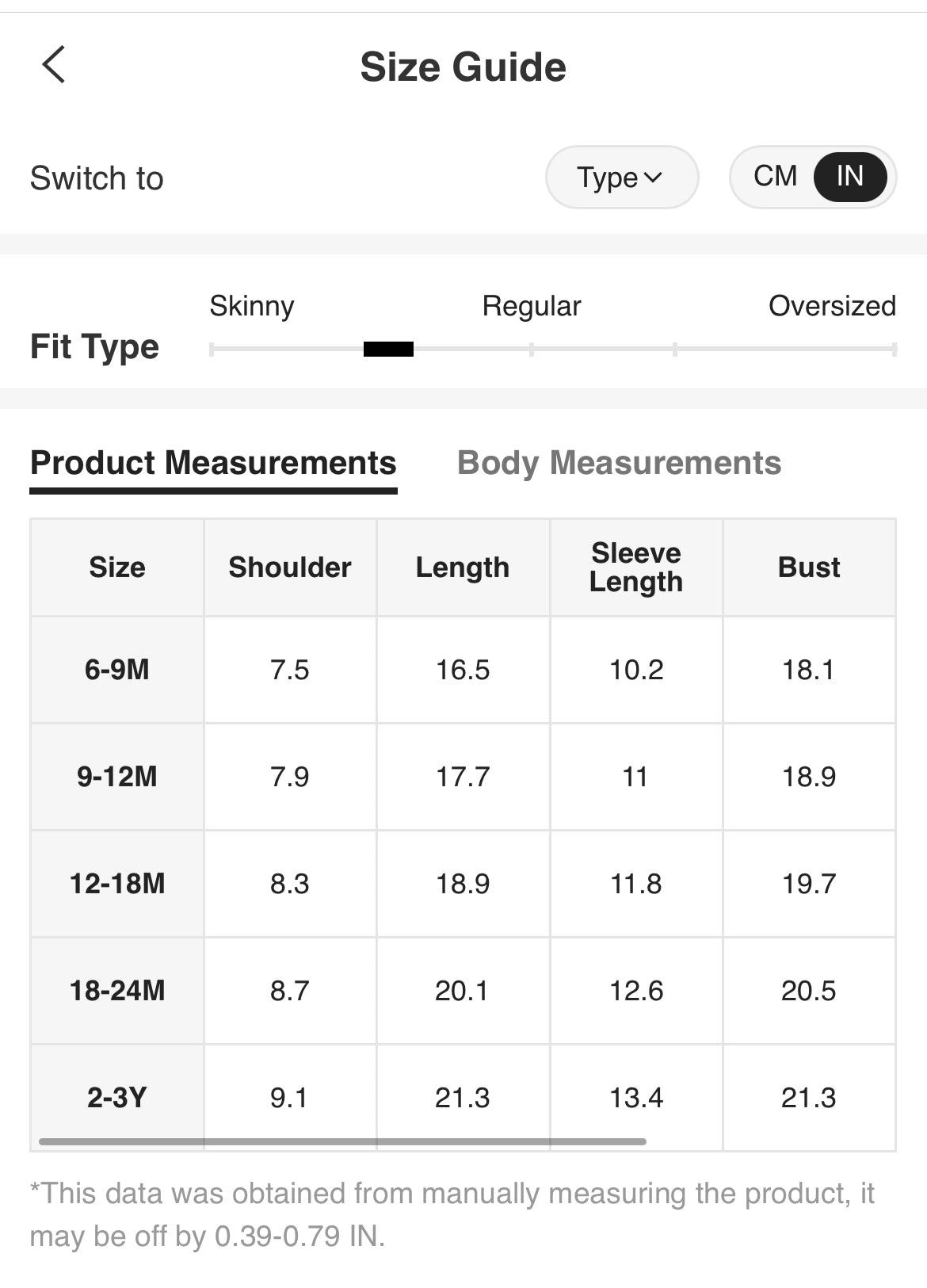
Task: Select the IN unit option
Action: tap(849, 176)
